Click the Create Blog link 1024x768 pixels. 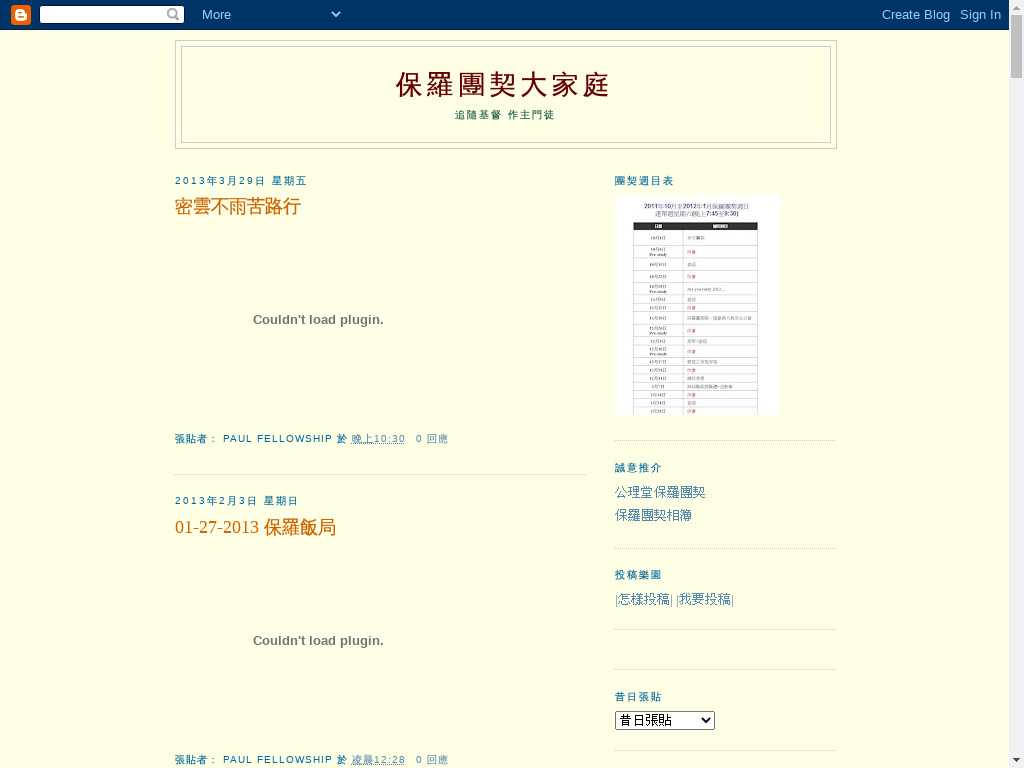[915, 14]
